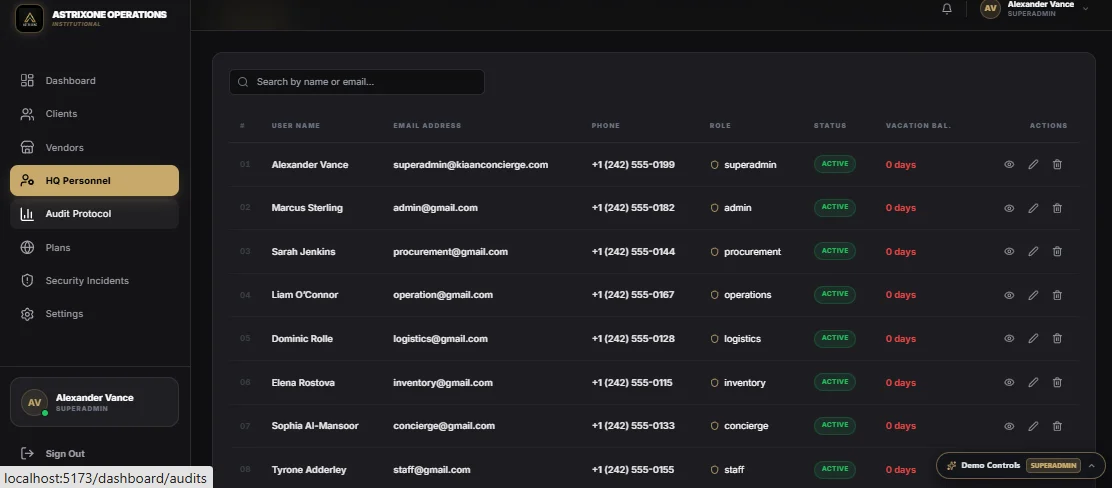Click Dominic Rolle's 0 days balance

click(901, 339)
